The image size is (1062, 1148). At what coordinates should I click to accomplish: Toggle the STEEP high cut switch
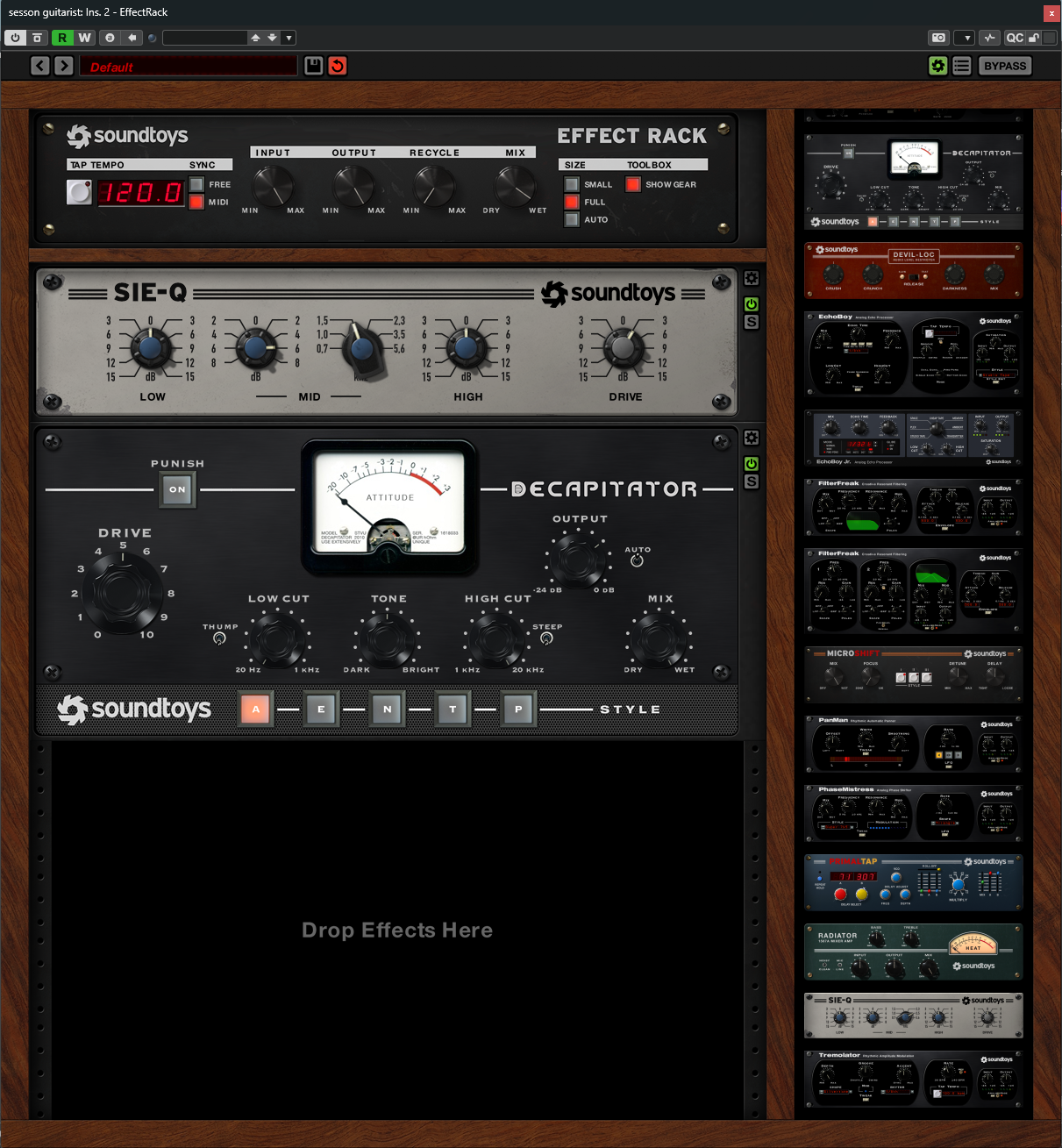[546, 638]
